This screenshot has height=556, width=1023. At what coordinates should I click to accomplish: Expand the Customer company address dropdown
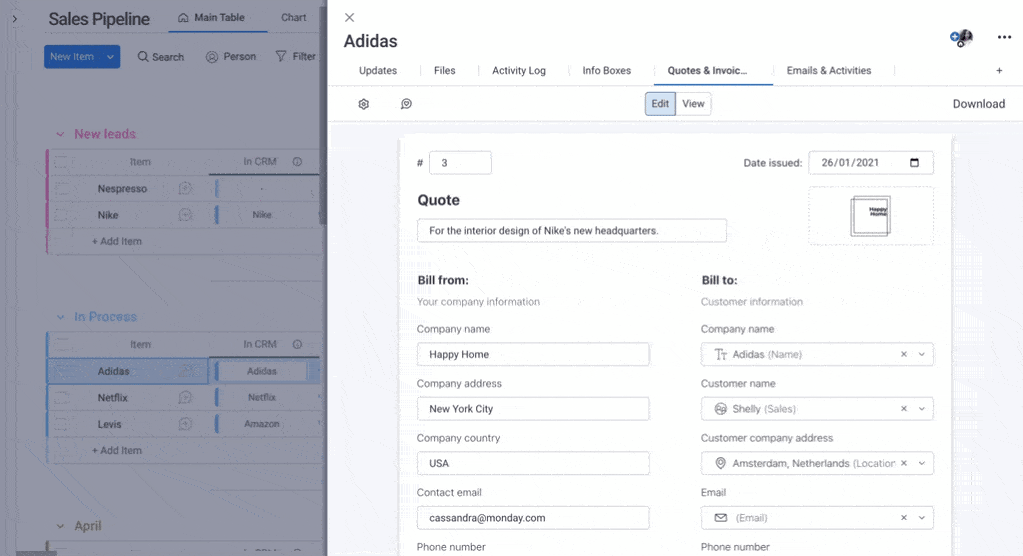(922, 463)
